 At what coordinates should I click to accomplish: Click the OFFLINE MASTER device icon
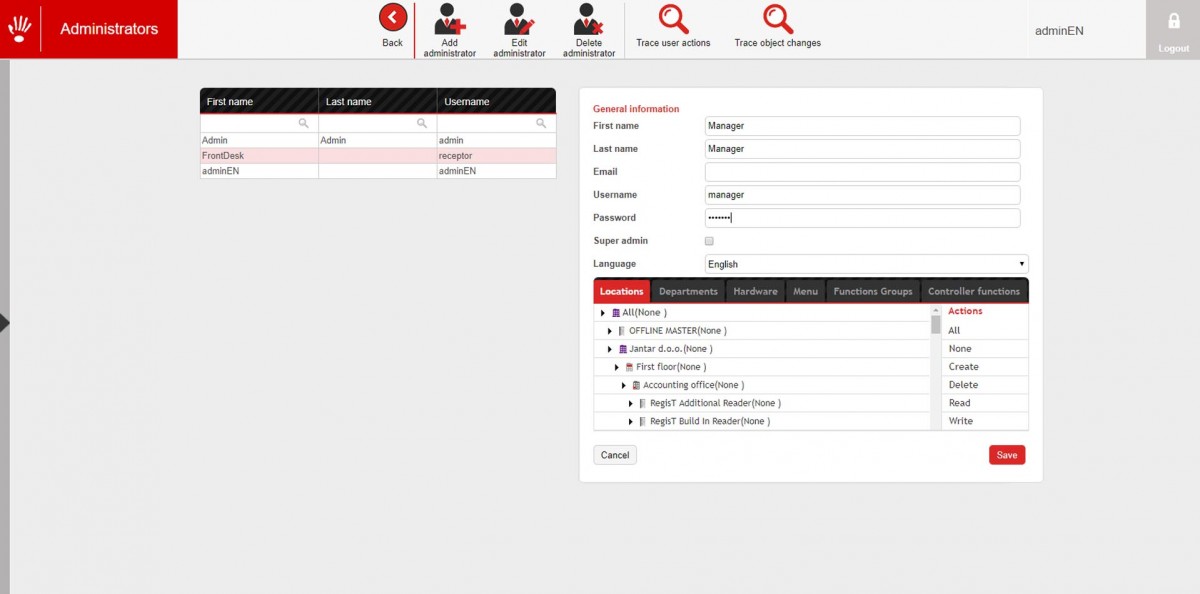[622, 331]
